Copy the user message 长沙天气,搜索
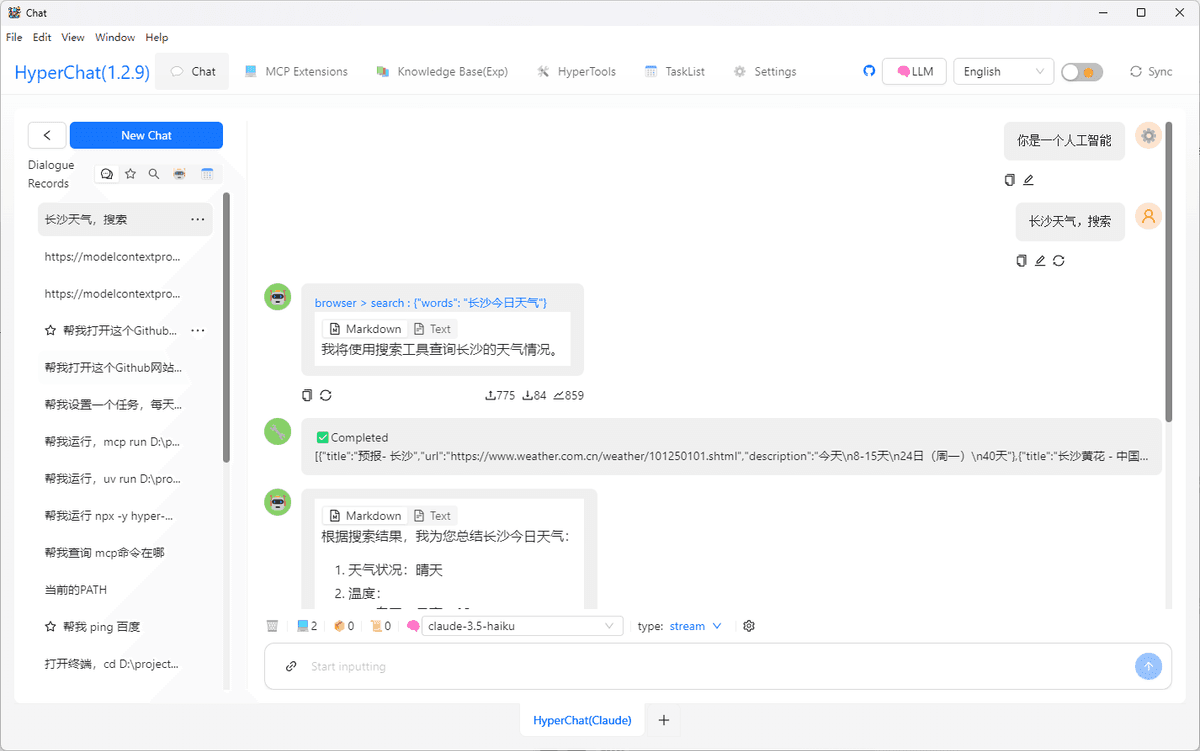 click(x=1021, y=261)
